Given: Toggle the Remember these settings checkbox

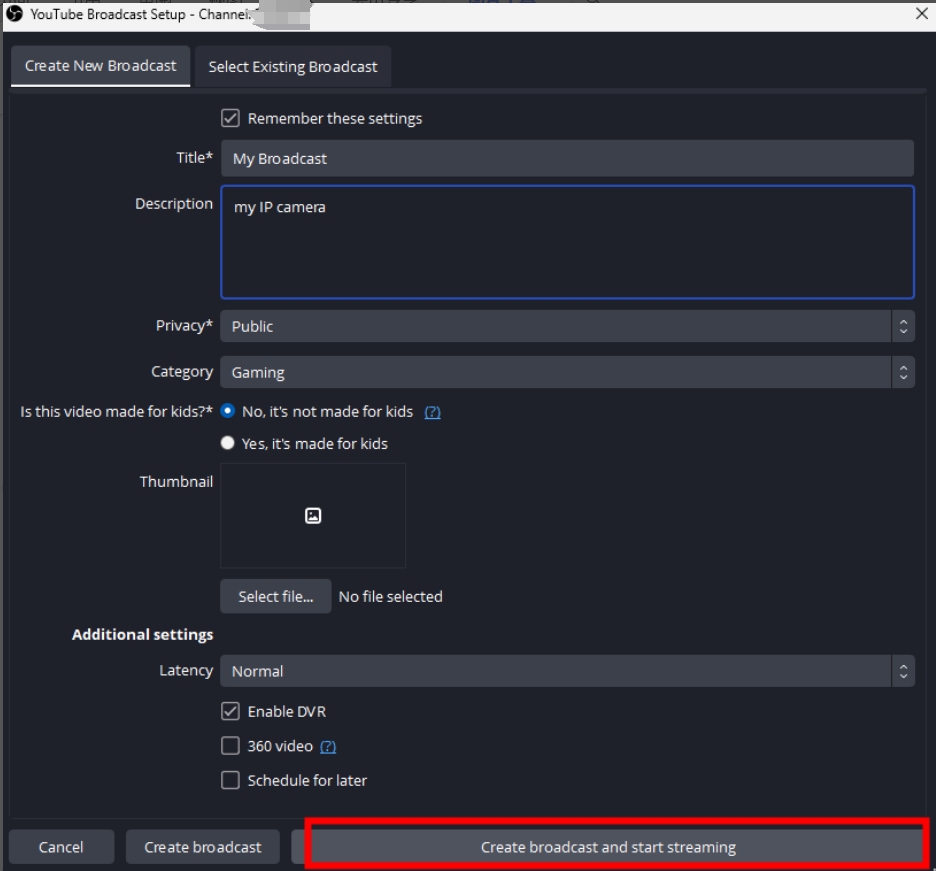Looking at the screenshot, I should click(x=231, y=118).
